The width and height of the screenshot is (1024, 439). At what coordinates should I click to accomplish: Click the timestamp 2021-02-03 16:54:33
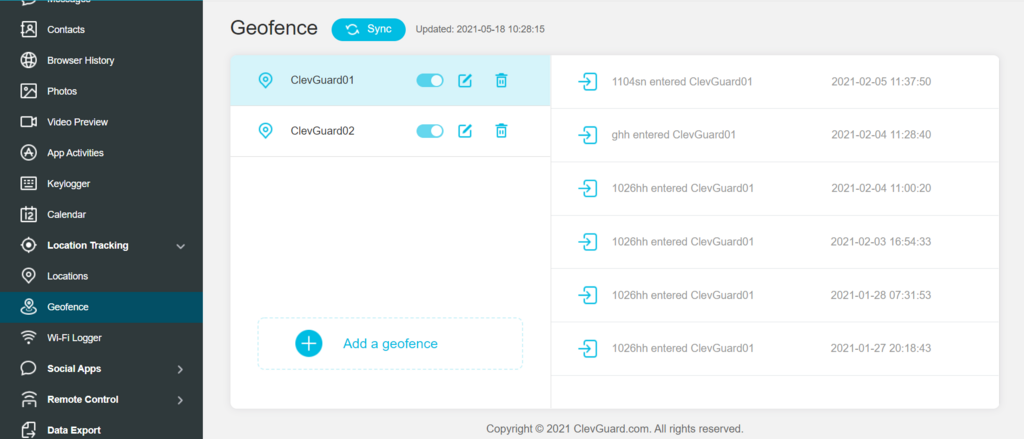click(881, 242)
